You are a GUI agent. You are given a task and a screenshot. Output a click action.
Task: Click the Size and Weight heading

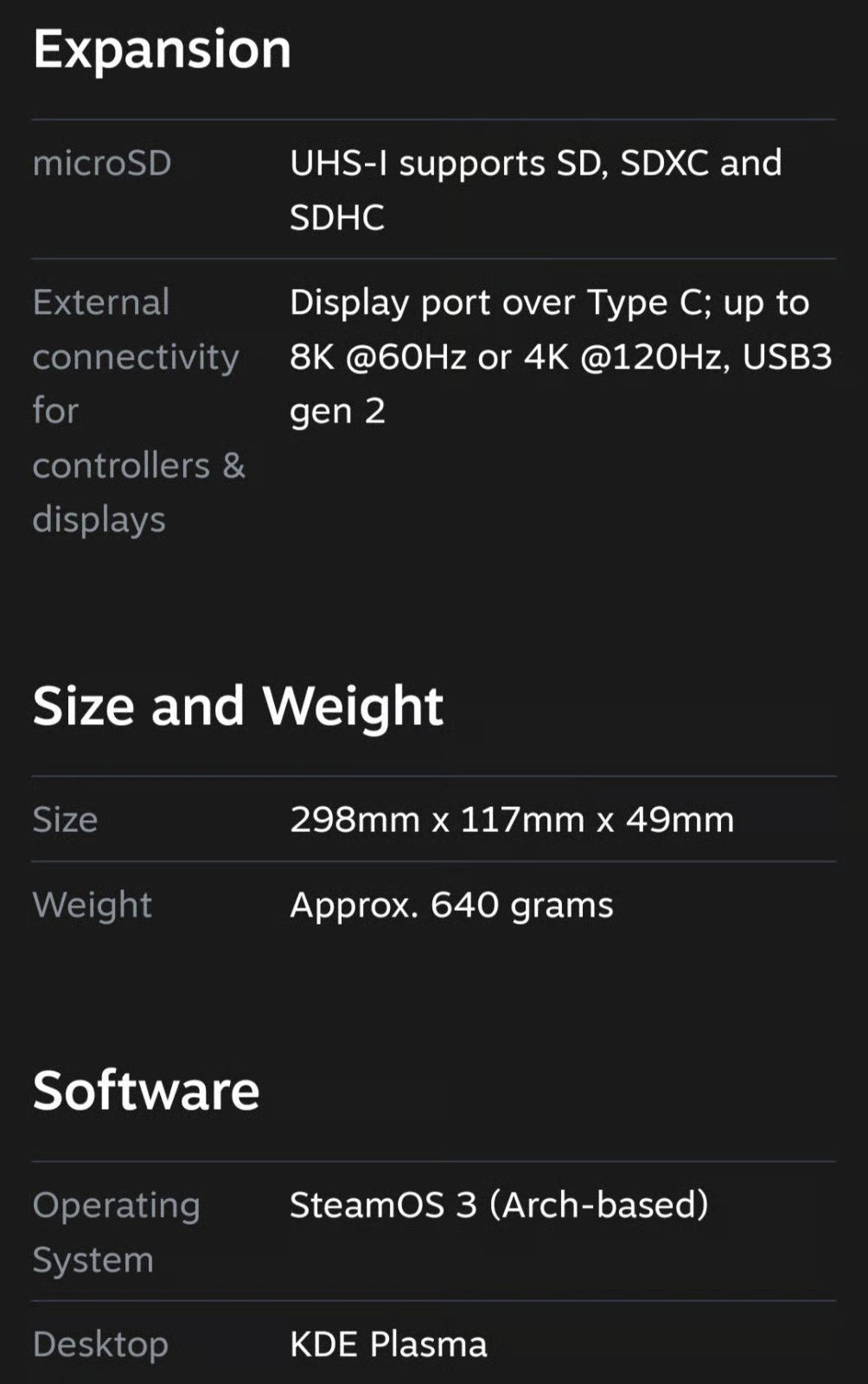coord(238,706)
